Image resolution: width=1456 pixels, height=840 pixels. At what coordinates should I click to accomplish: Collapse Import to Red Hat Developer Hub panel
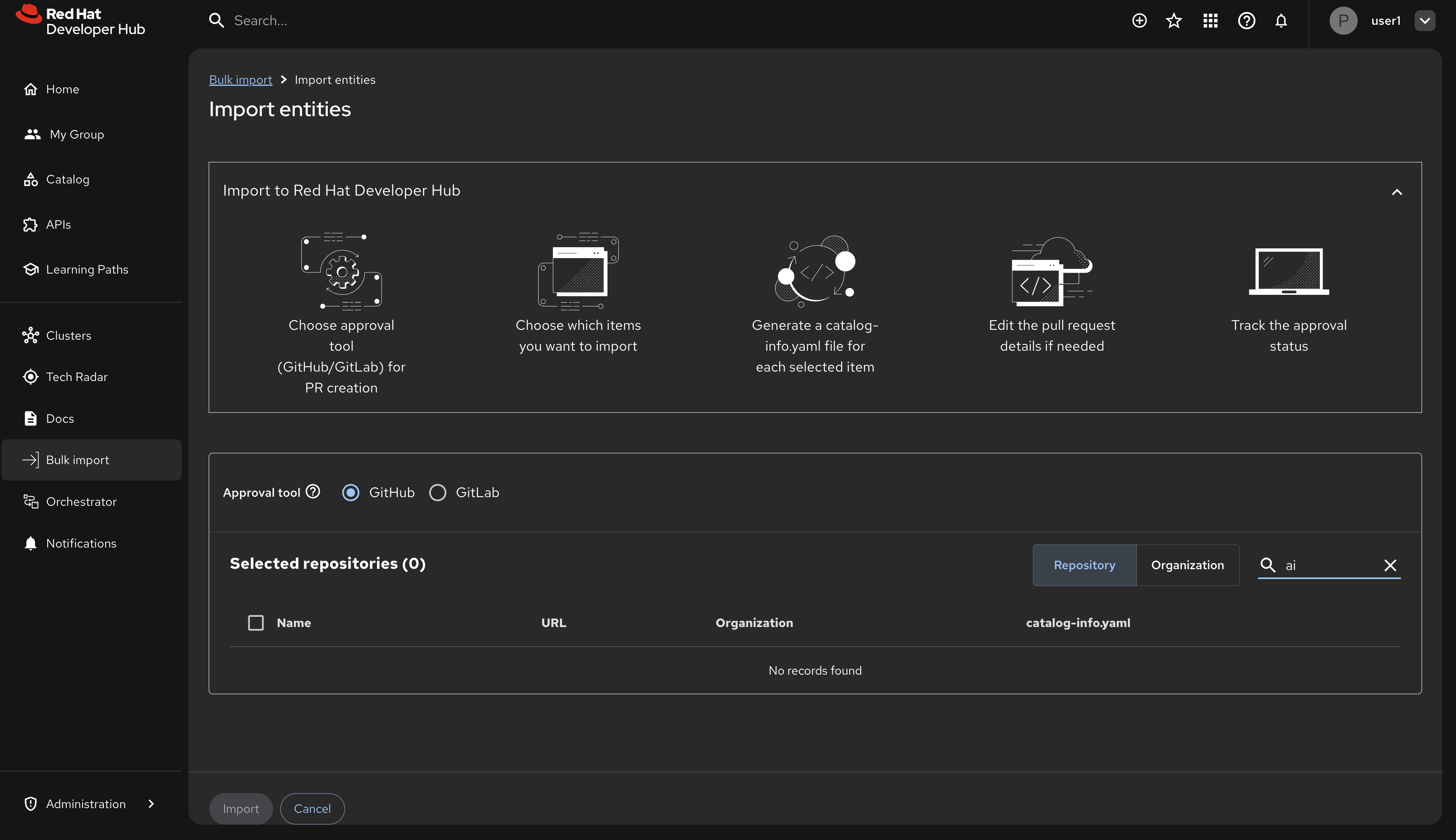(1397, 192)
